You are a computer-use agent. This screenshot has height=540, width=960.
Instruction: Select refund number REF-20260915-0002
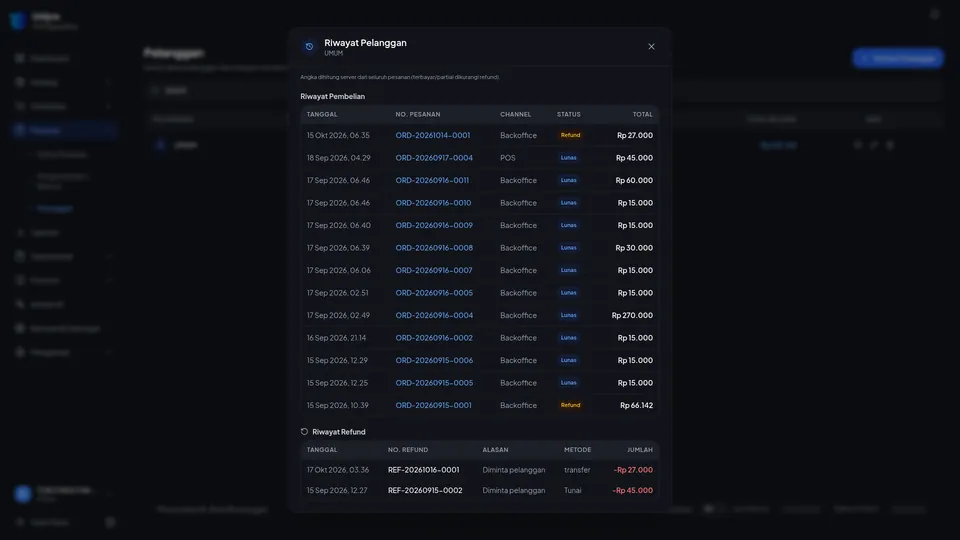425,490
